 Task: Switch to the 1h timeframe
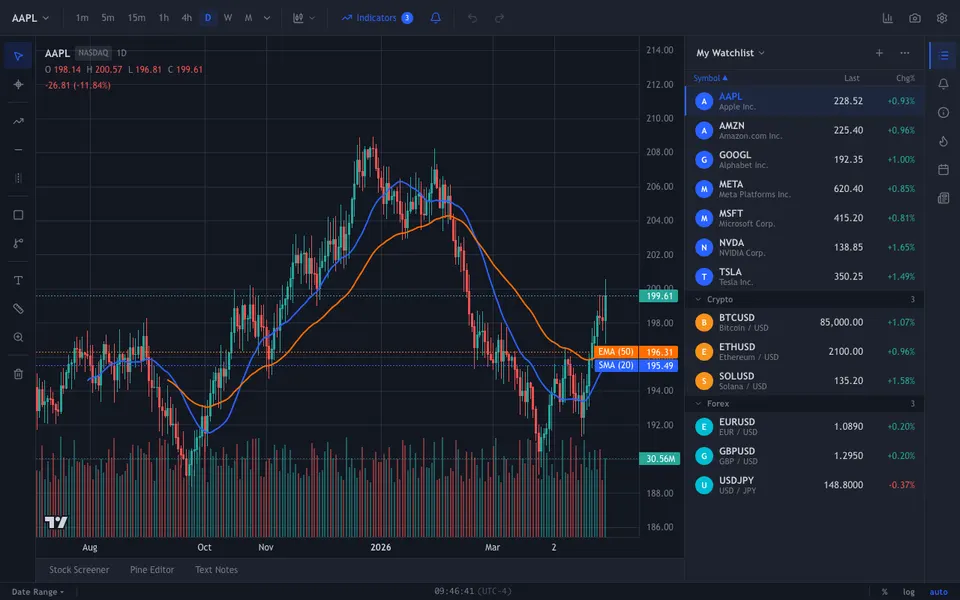click(163, 18)
